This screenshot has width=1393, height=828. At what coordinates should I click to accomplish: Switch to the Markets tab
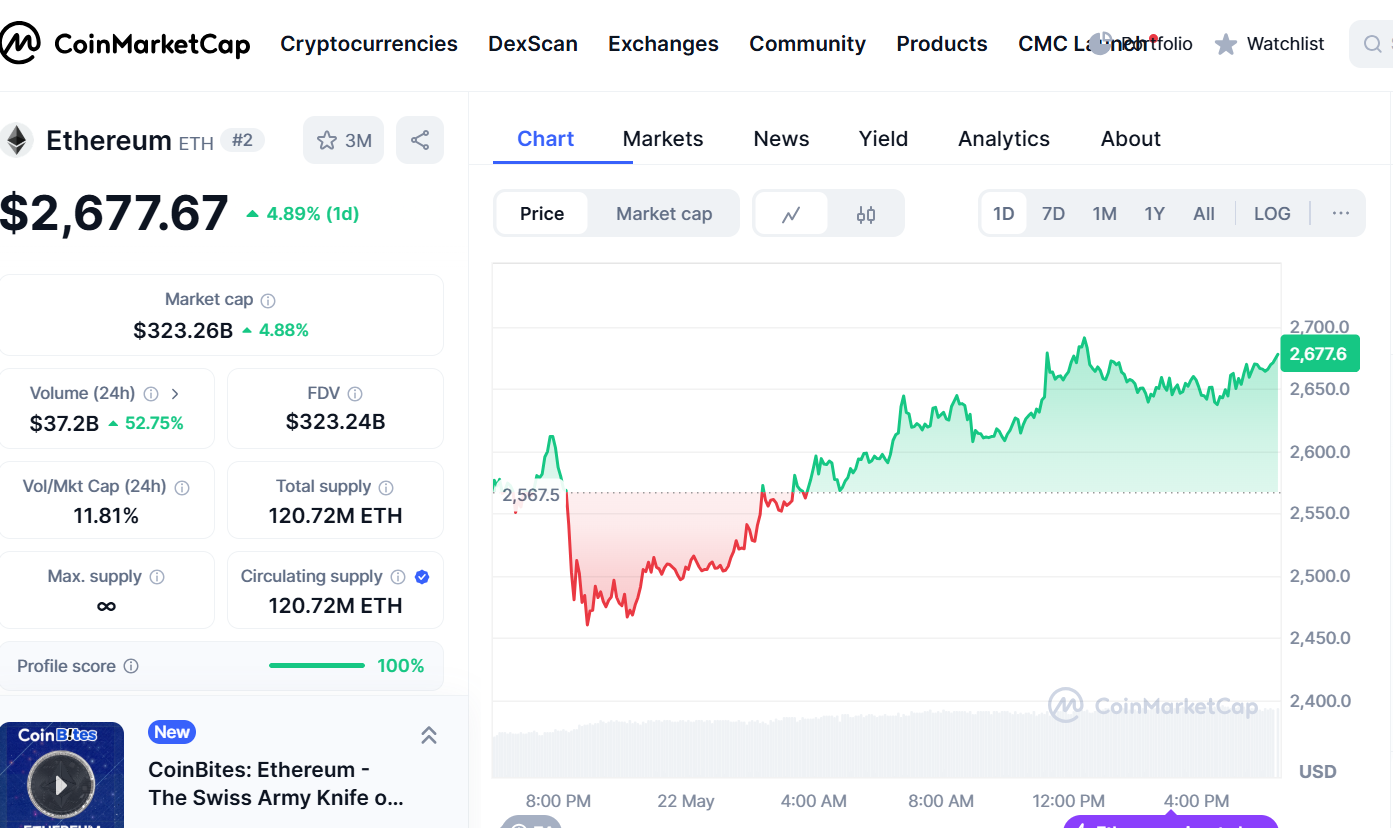[663, 139]
